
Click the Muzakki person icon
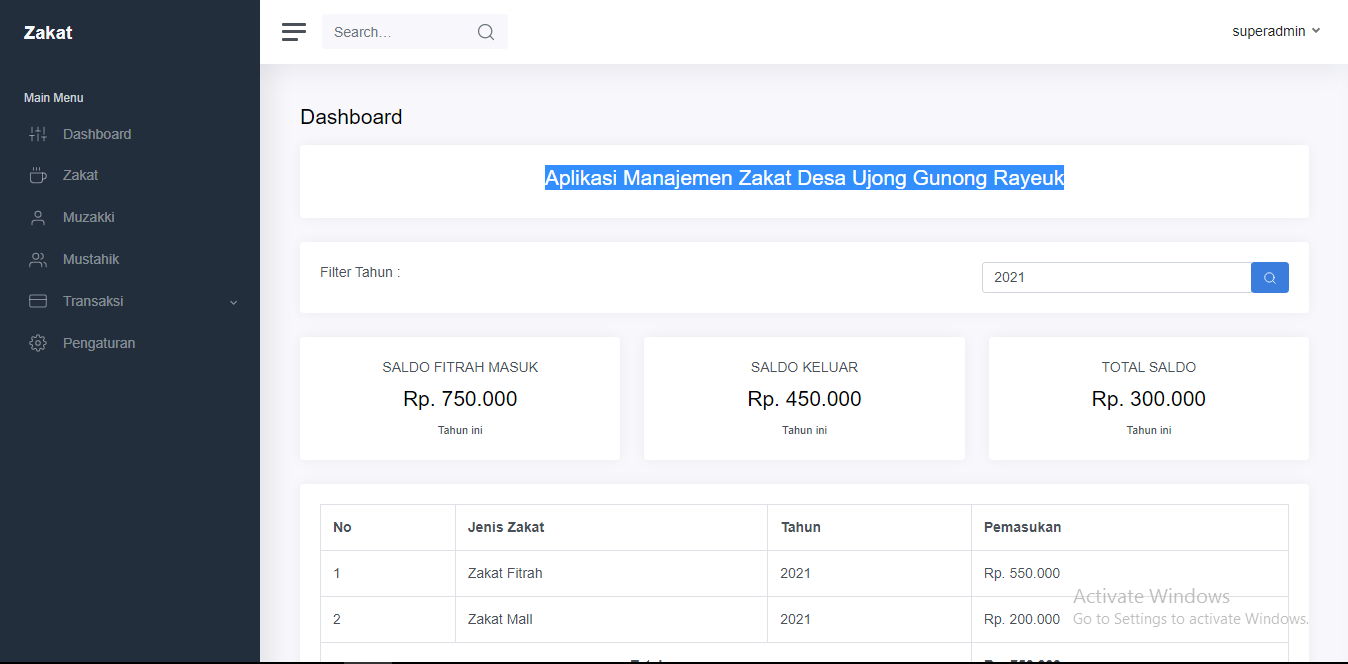coord(38,218)
